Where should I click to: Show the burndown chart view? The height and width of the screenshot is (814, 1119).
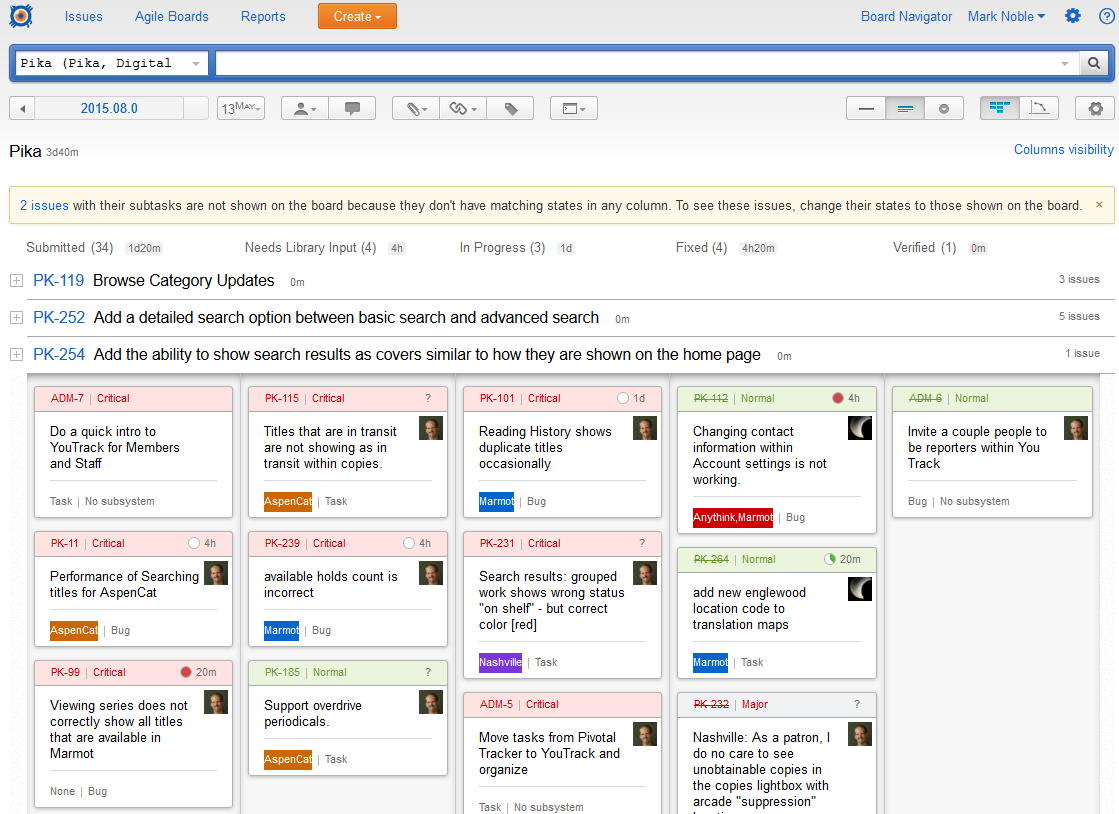tap(1039, 108)
